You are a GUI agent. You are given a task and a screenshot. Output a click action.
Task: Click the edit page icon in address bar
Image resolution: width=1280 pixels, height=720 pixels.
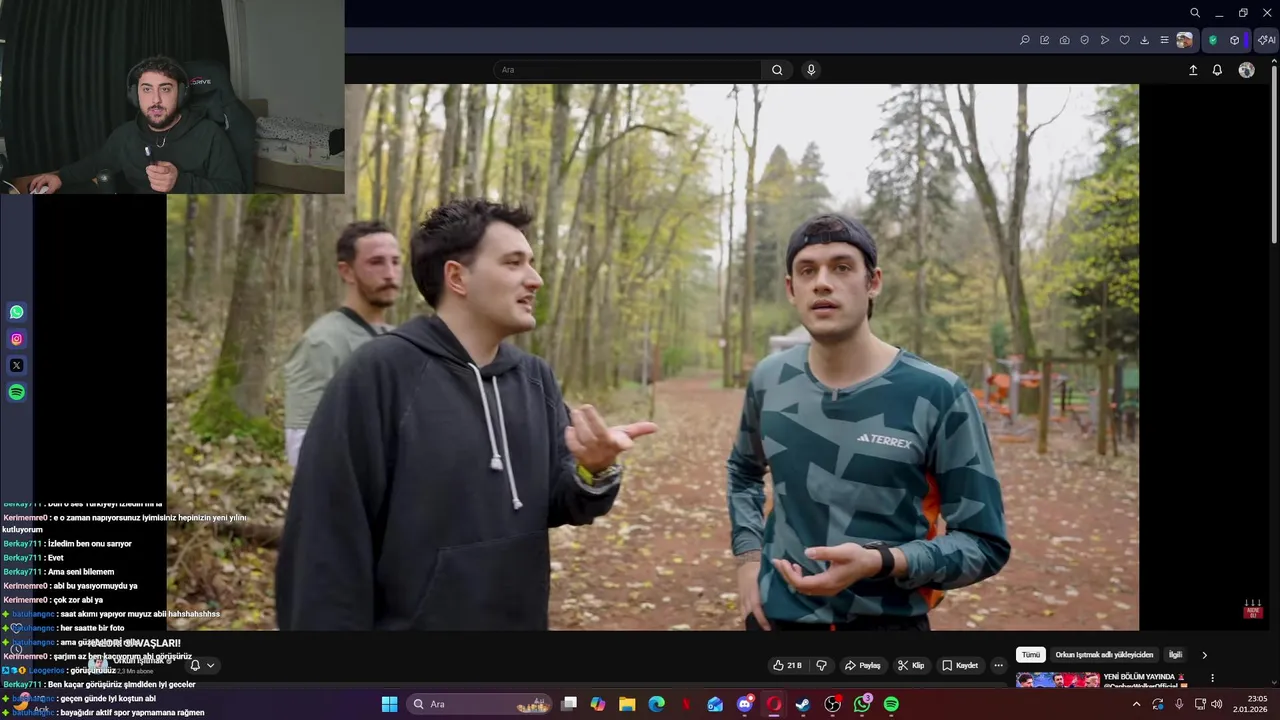click(x=1045, y=40)
